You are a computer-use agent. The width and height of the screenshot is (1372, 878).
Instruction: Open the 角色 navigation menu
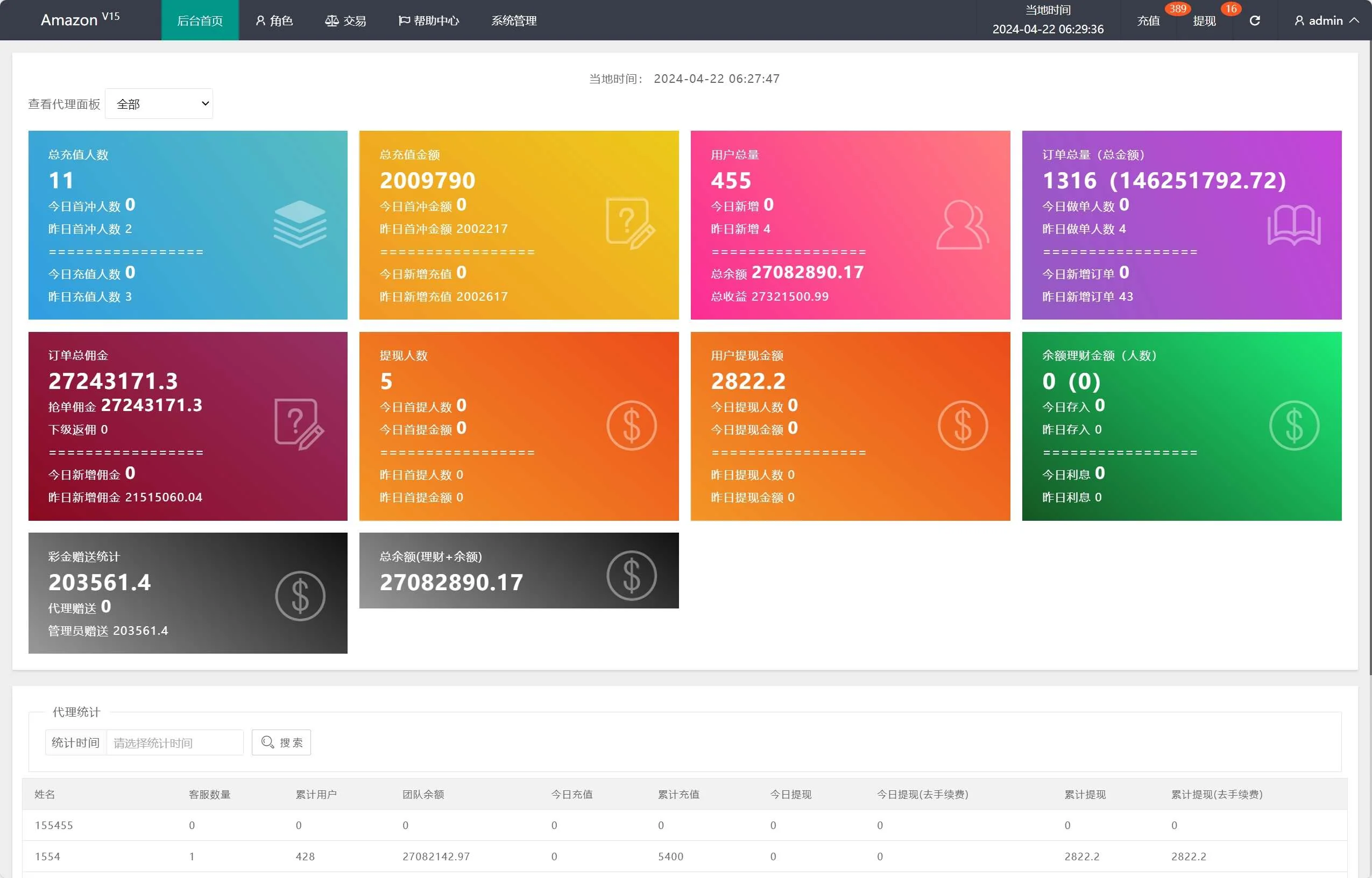click(x=274, y=20)
